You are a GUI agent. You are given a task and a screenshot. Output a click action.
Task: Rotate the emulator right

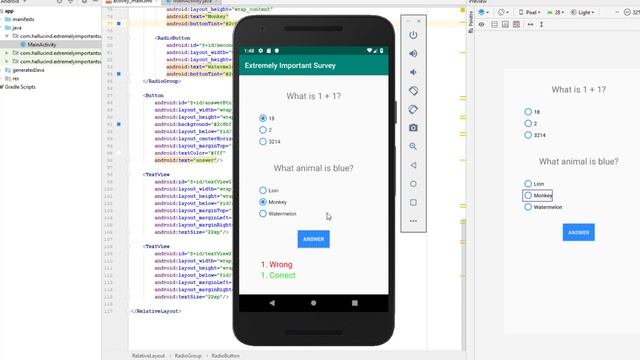(413, 109)
